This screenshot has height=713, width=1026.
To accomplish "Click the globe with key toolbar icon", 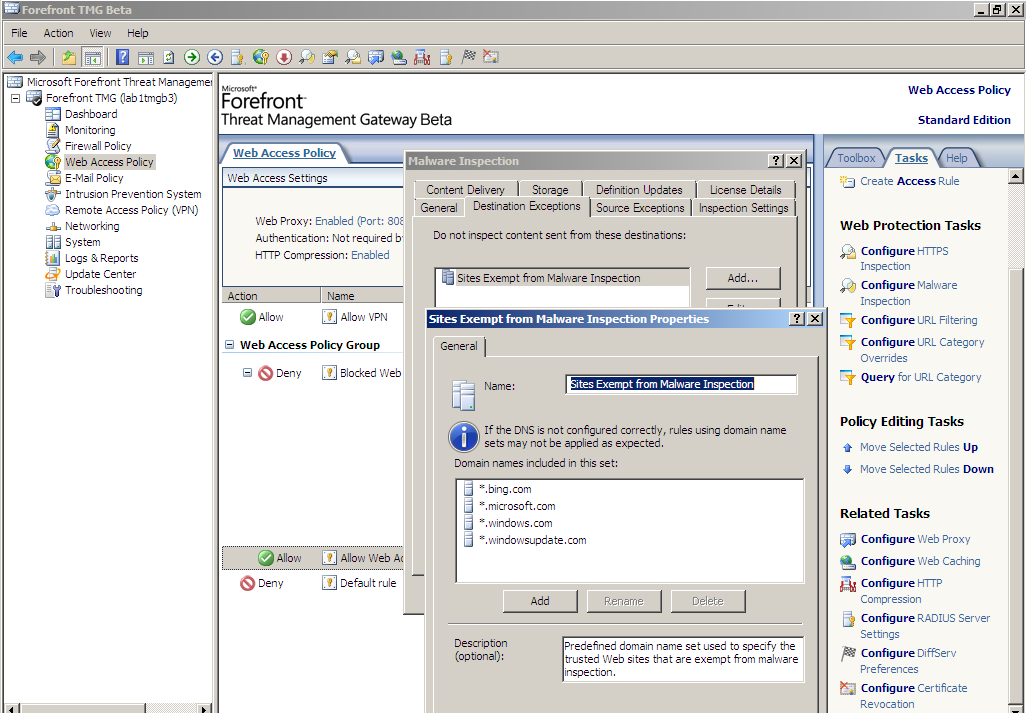I will [x=260, y=58].
